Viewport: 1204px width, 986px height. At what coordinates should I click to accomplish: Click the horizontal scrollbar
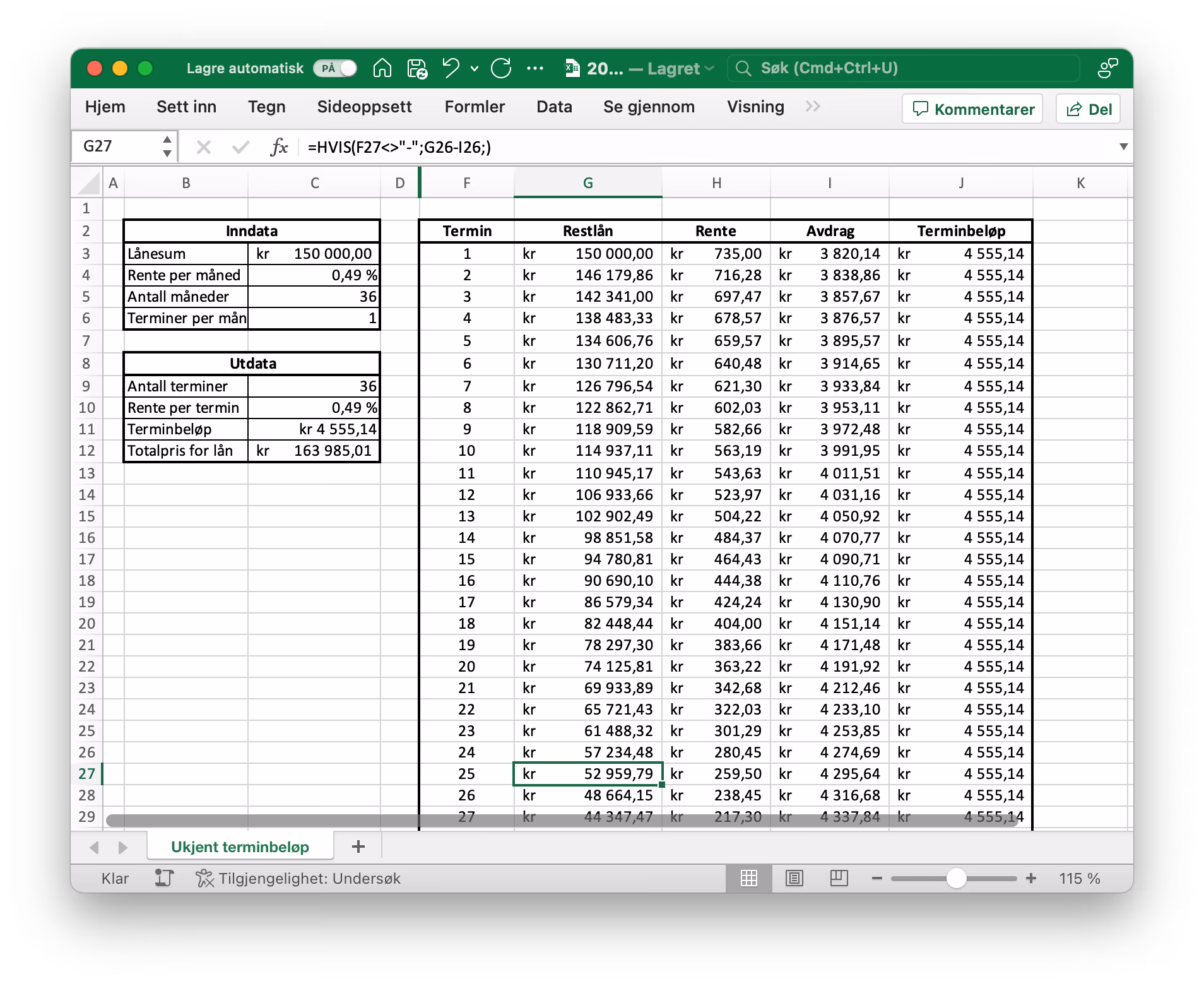pyautogui.click(x=562, y=821)
